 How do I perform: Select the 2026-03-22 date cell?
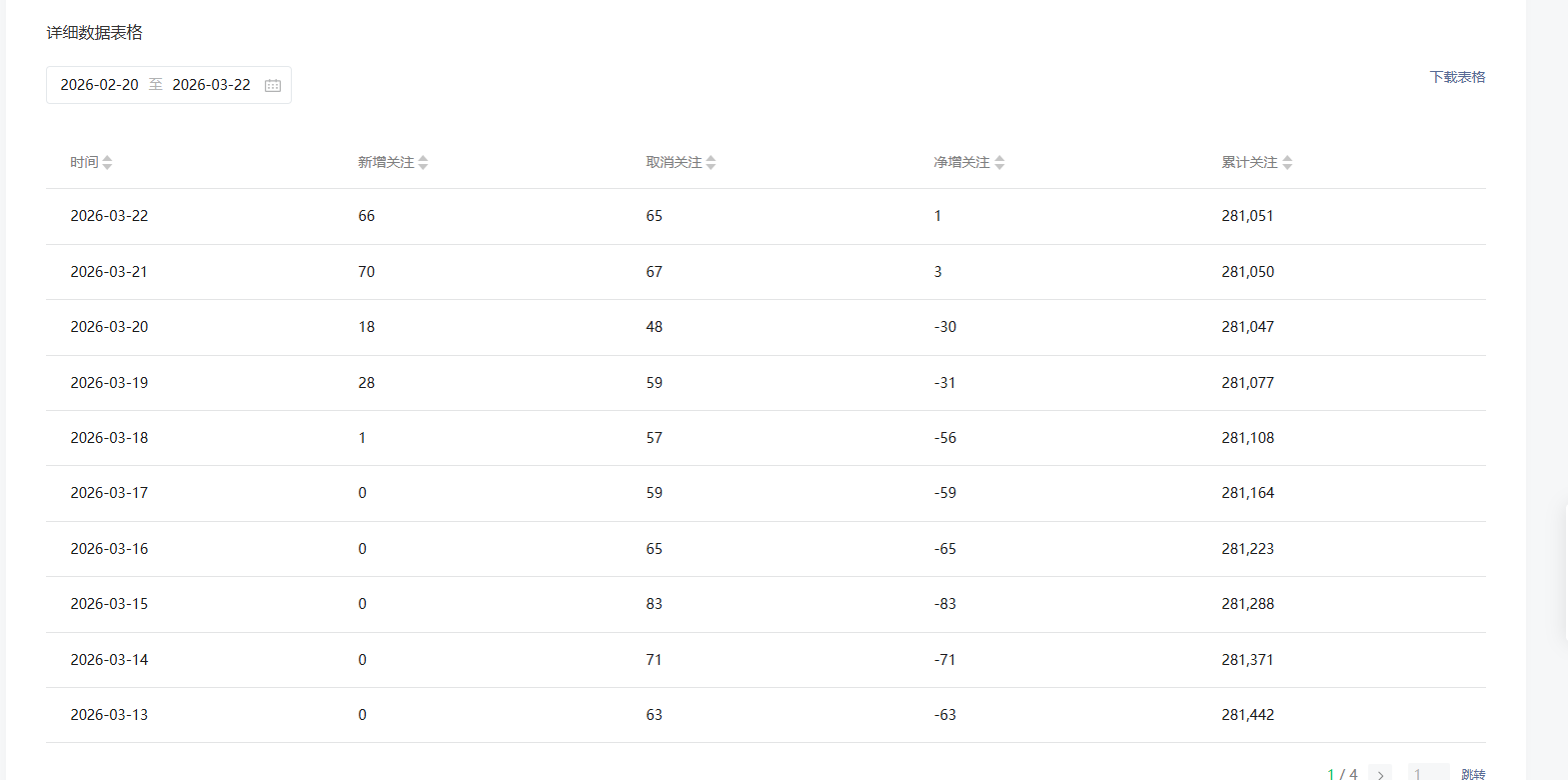pyautogui.click(x=109, y=216)
